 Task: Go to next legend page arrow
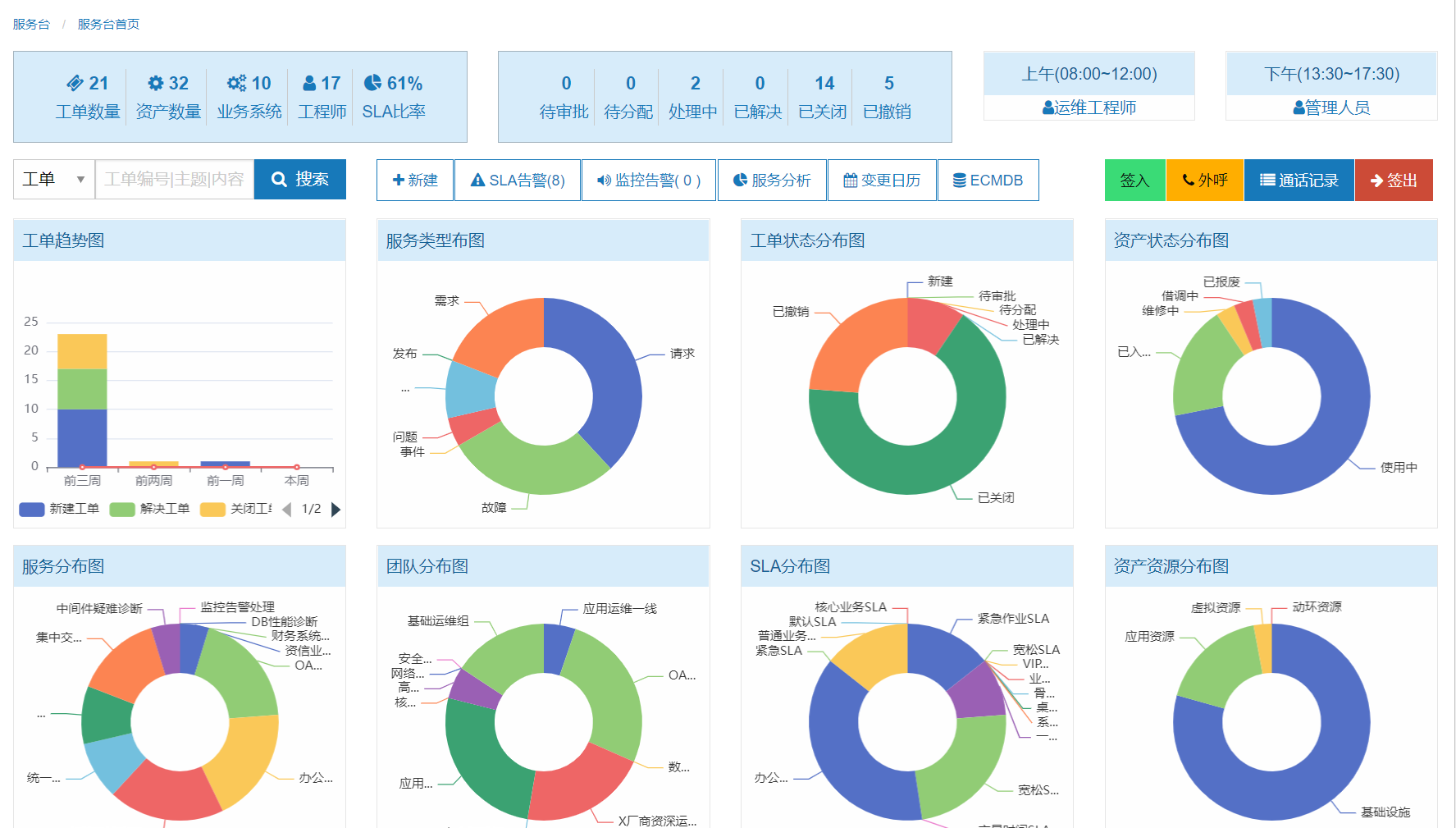[x=335, y=510]
